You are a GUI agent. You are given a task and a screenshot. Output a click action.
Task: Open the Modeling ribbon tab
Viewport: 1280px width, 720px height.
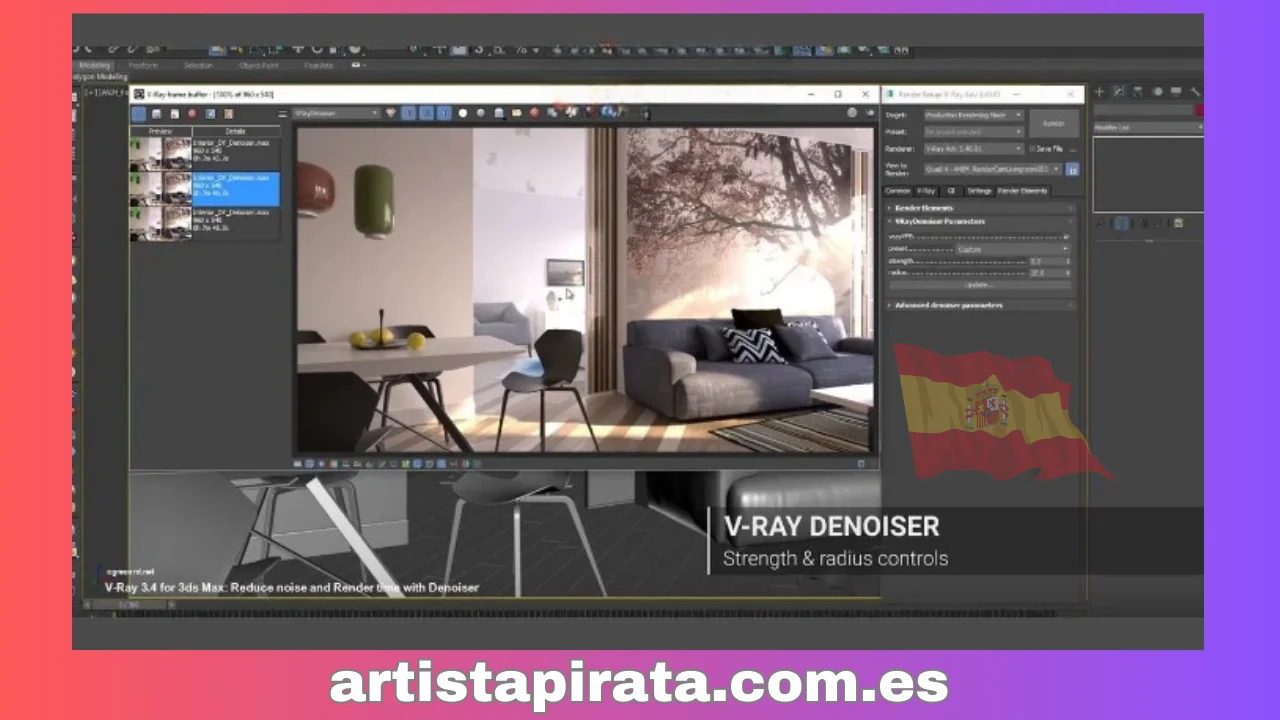(92, 65)
